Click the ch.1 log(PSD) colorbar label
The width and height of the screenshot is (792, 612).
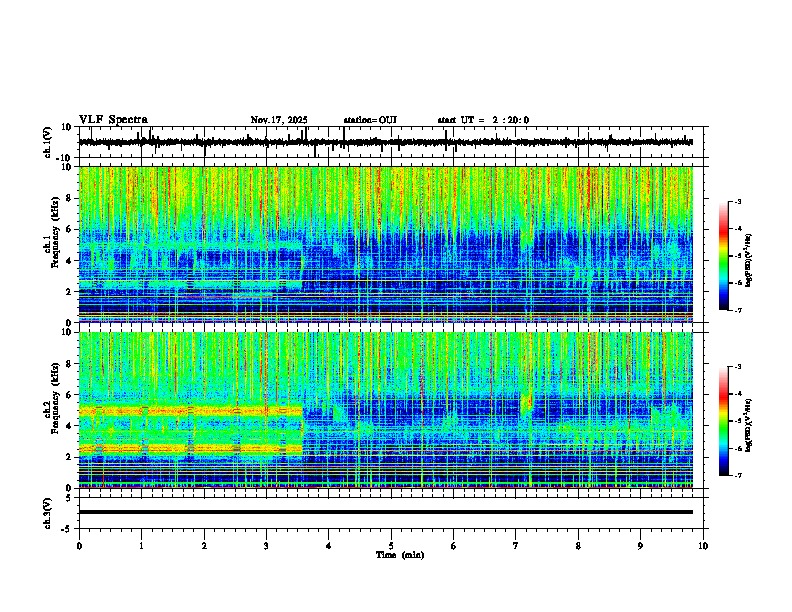pos(748,261)
